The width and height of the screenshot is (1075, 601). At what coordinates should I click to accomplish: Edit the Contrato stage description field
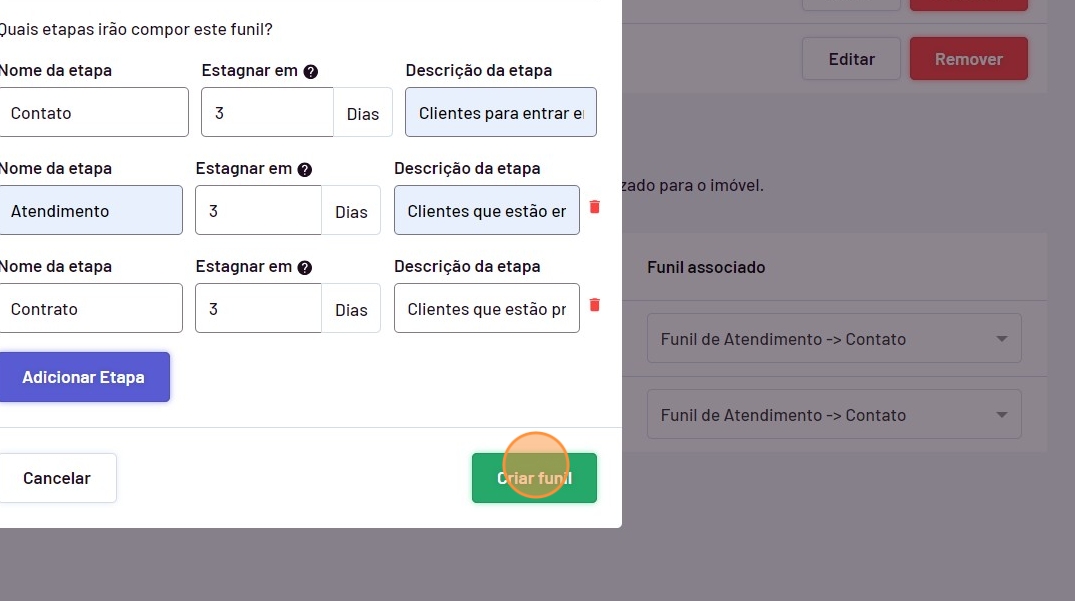(x=487, y=309)
